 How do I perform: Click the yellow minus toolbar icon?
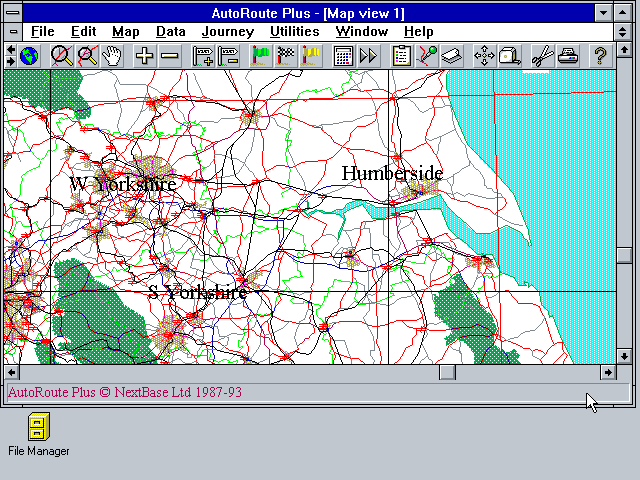tap(170, 56)
